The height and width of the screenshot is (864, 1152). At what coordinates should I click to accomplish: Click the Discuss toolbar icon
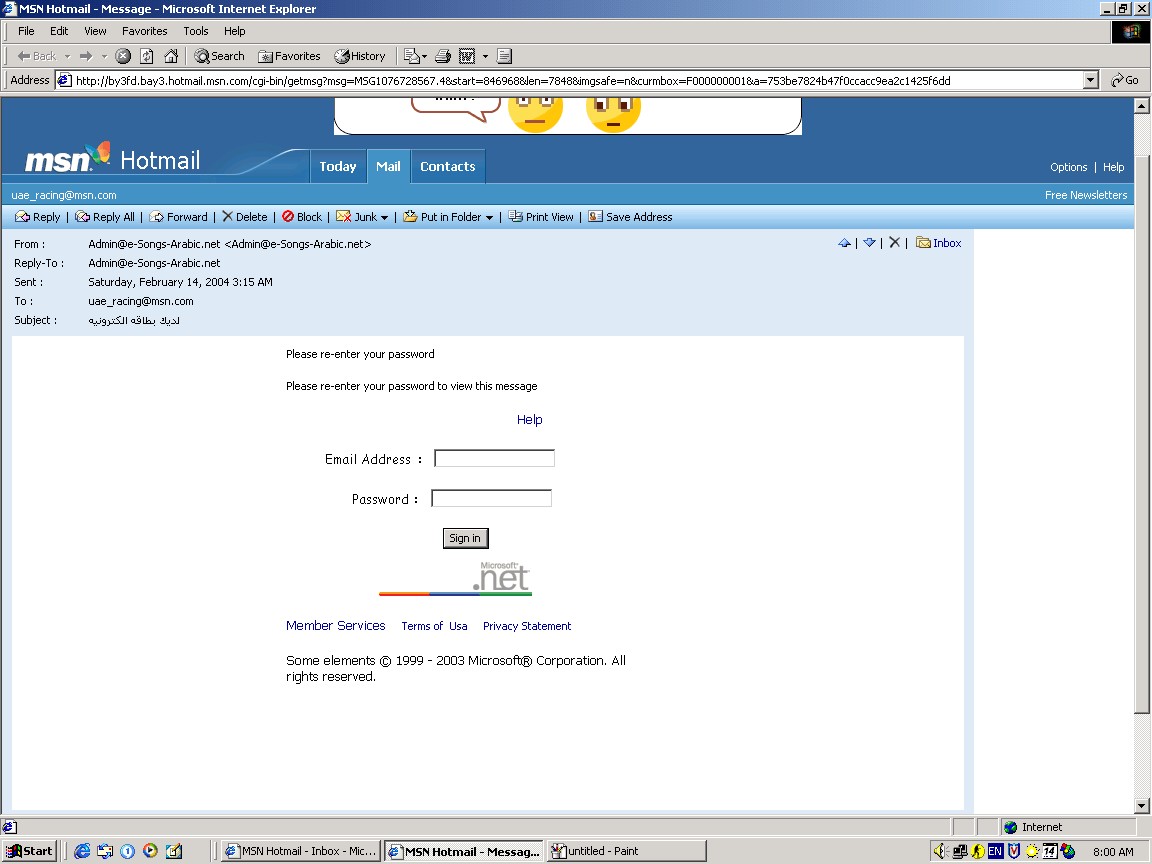[504, 56]
